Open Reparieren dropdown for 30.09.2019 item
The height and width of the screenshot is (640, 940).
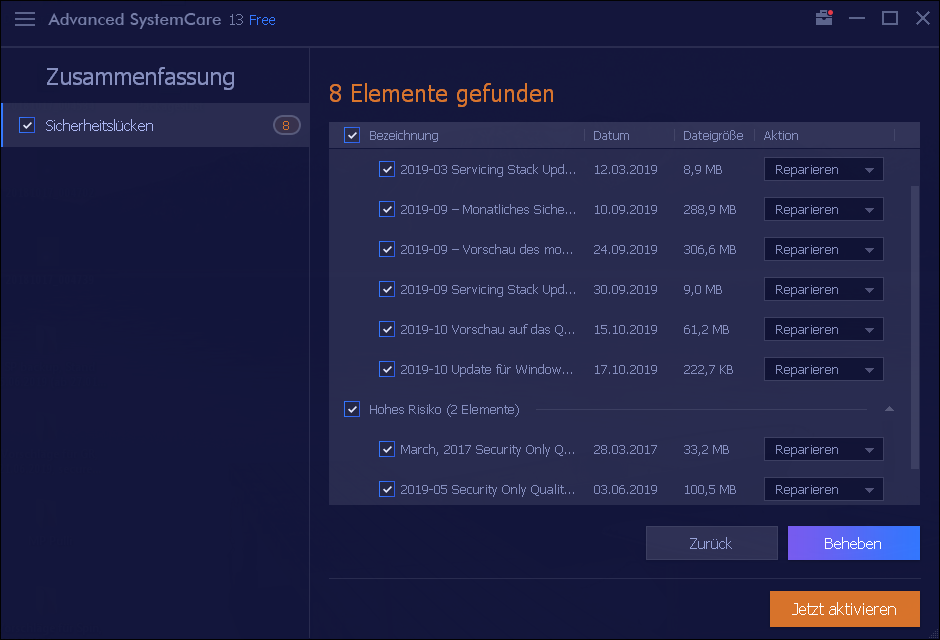(x=824, y=289)
